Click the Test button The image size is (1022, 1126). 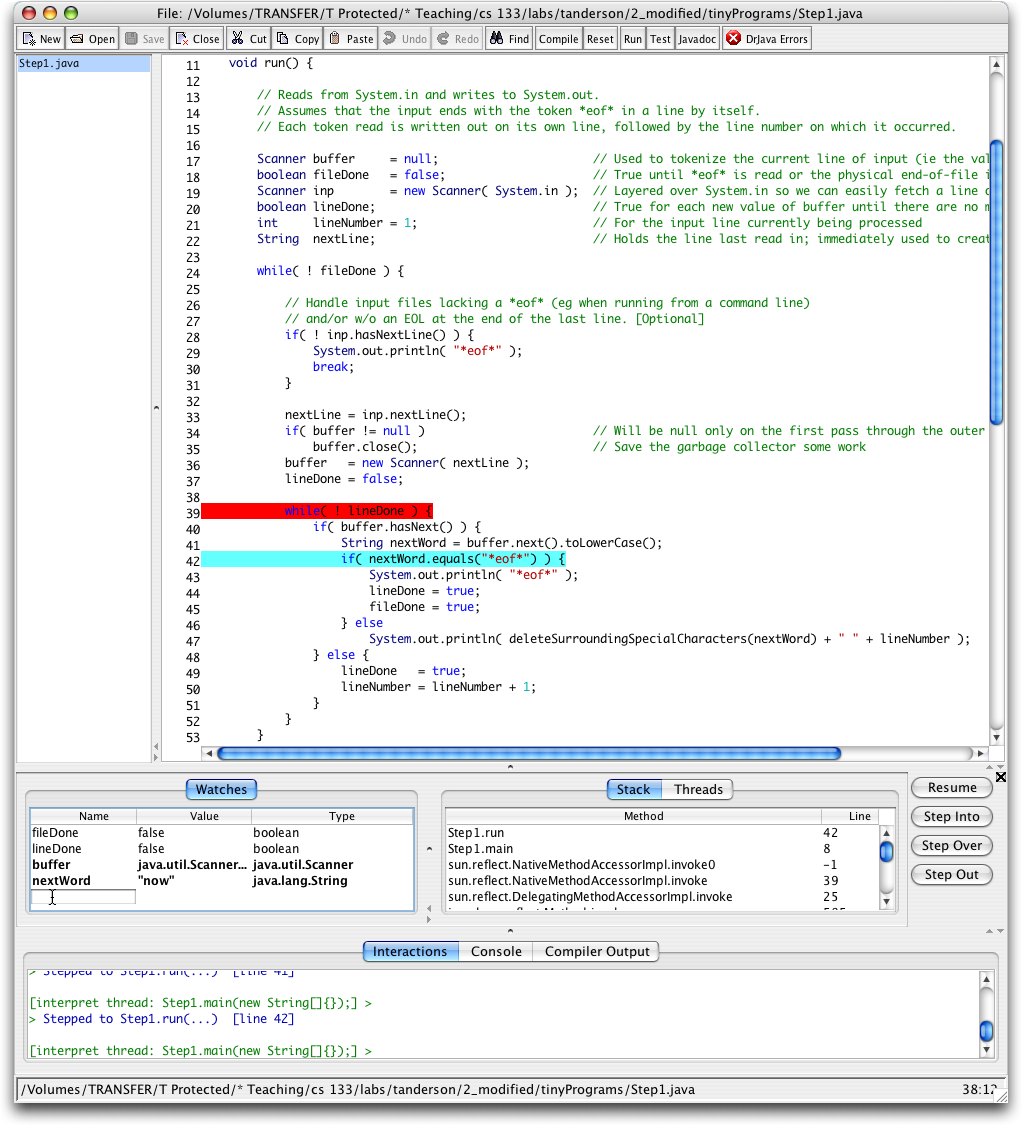[x=660, y=39]
